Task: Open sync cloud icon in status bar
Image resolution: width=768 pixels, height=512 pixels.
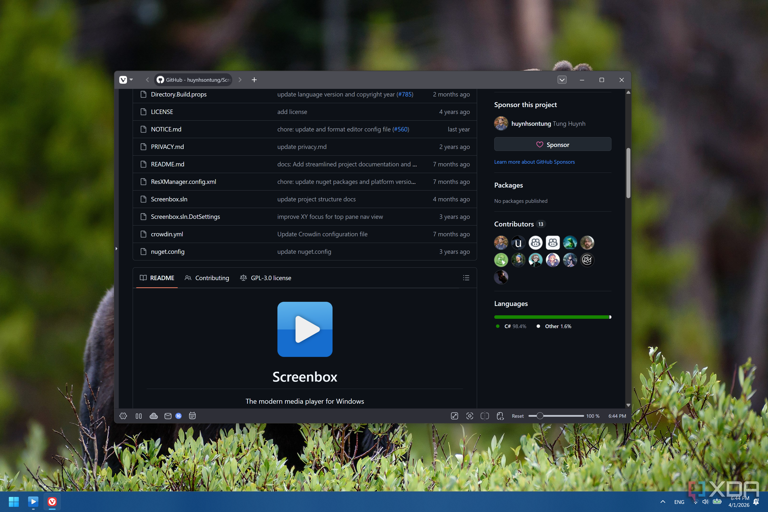Action: coord(153,416)
